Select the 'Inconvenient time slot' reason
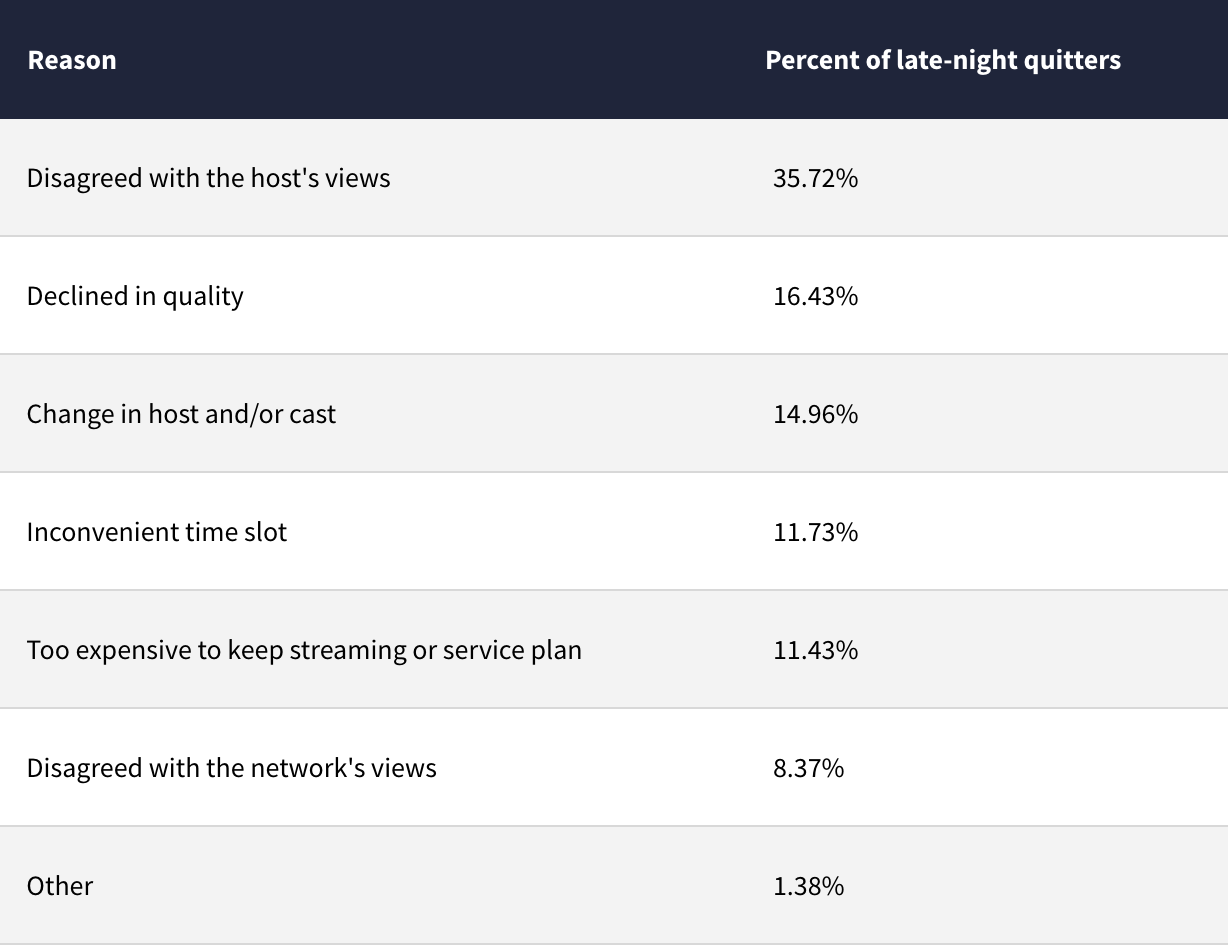Image resolution: width=1228 pixels, height=946 pixels. [x=157, y=532]
